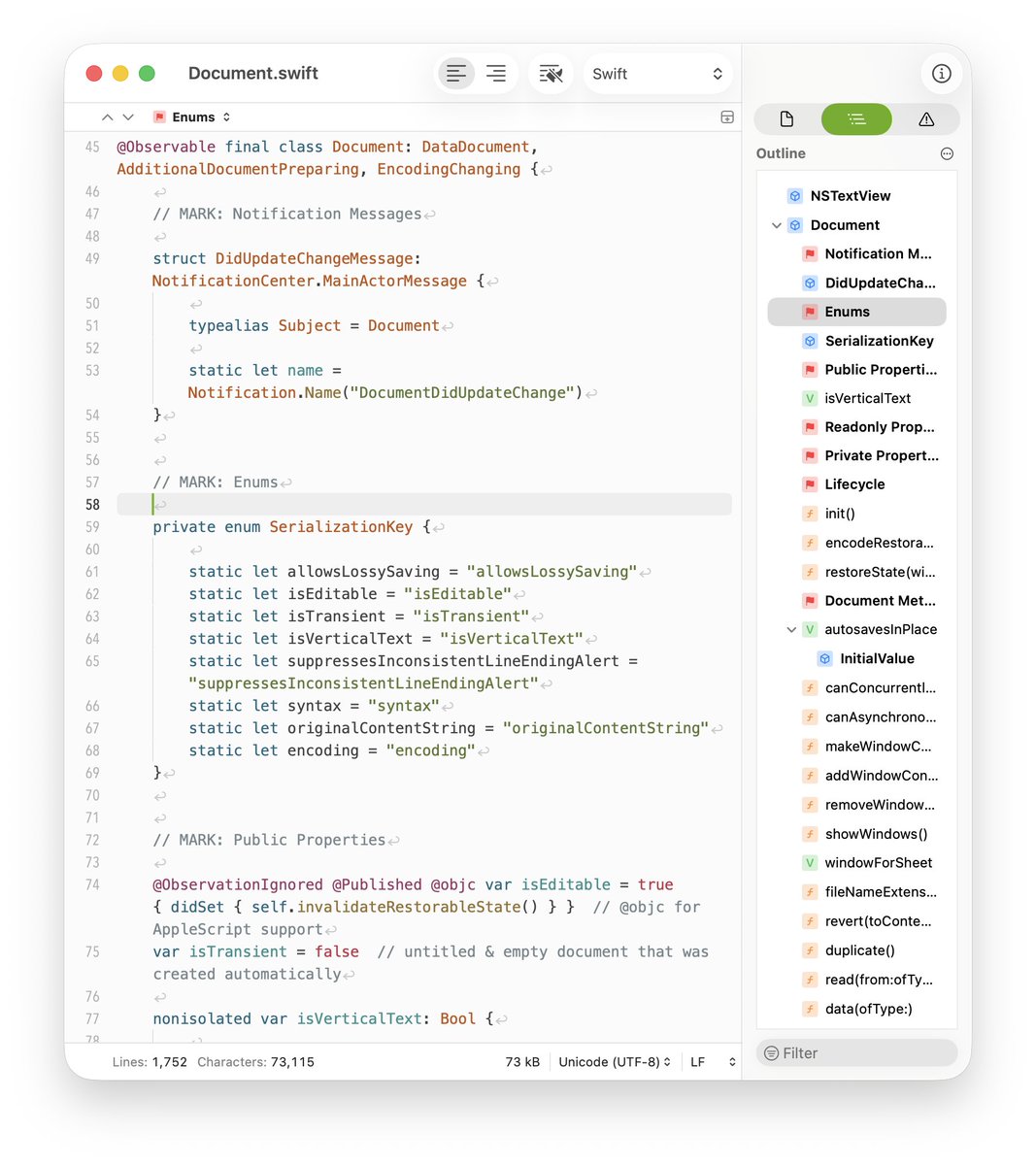The image size is (1036, 1165).
Task: Open the Unicode (UTF-8) encoding dropdown
Action: point(615,1062)
